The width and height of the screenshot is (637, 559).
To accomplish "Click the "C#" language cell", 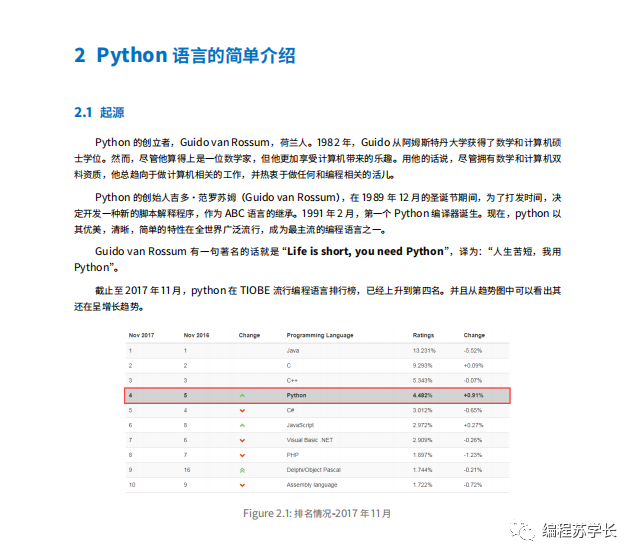I will (x=290, y=410).
